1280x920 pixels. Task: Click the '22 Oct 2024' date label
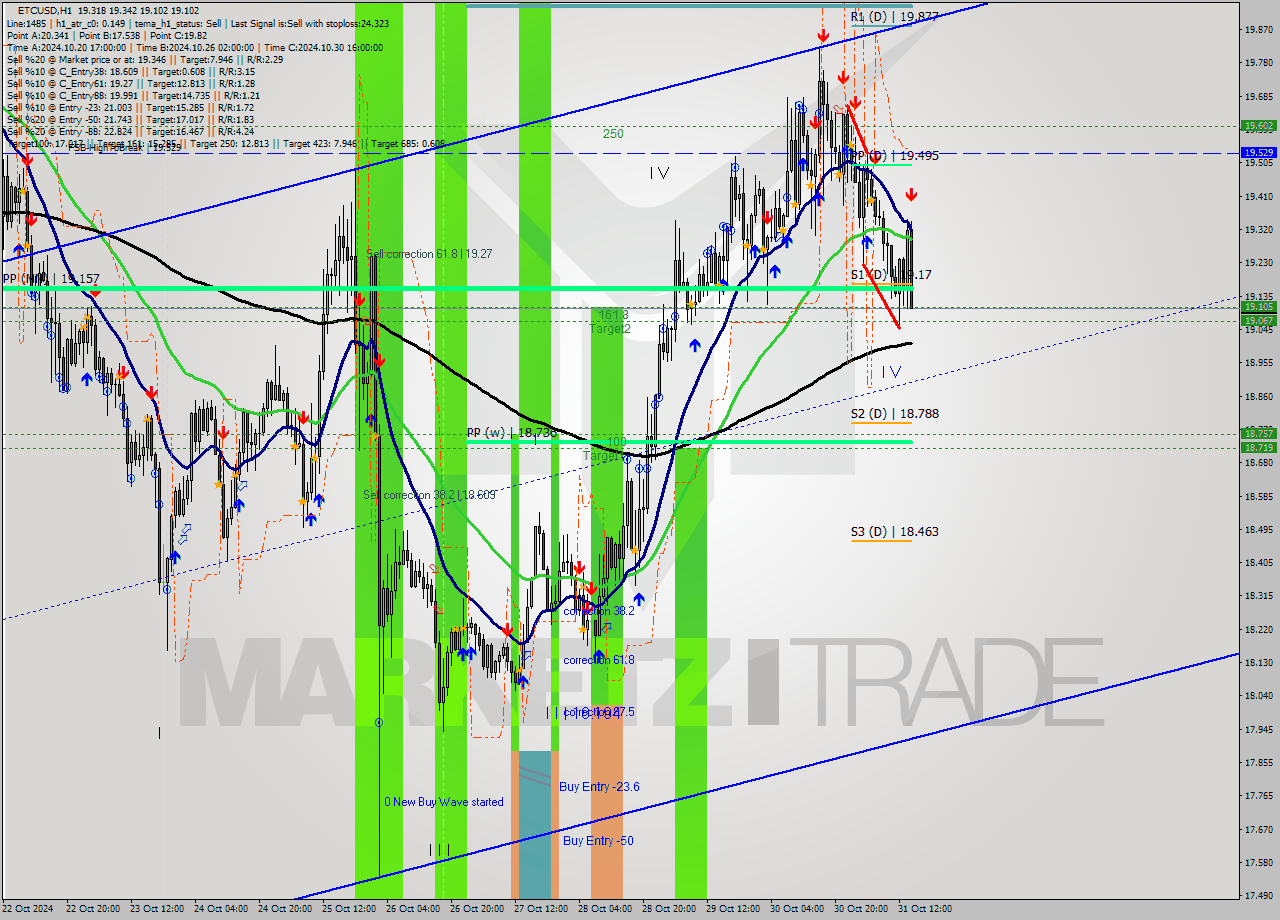(x=30, y=909)
